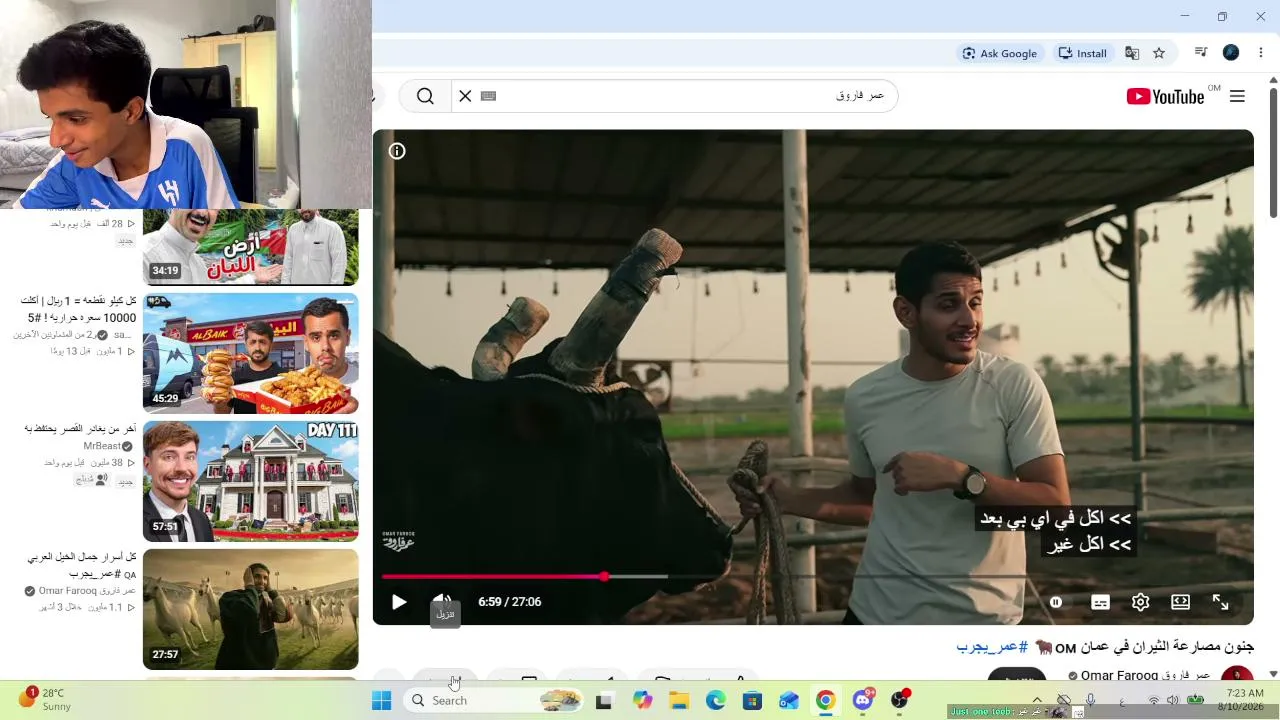
Task: Click the microphone icon in system tray
Action: [1091, 701]
